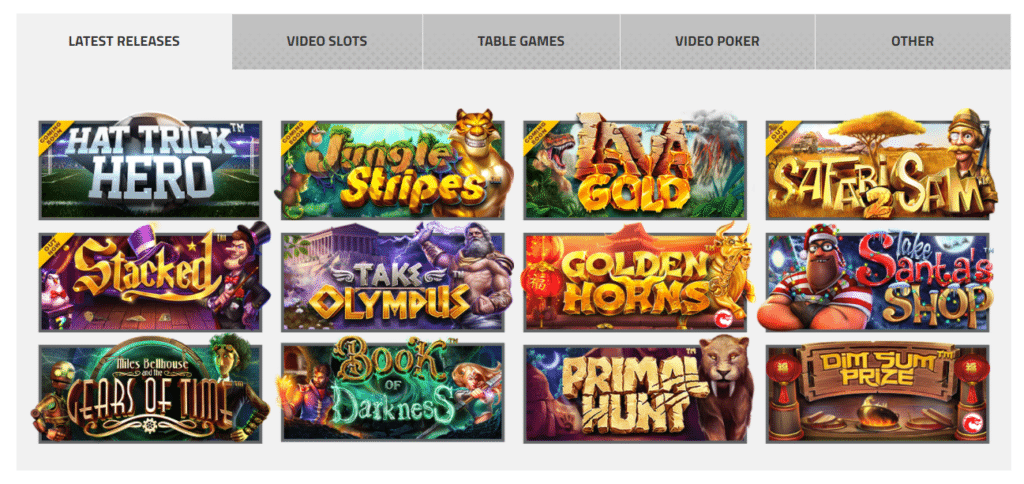The width and height of the screenshot is (1024, 484).
Task: Open the Video Poker tab
Action: point(717,41)
